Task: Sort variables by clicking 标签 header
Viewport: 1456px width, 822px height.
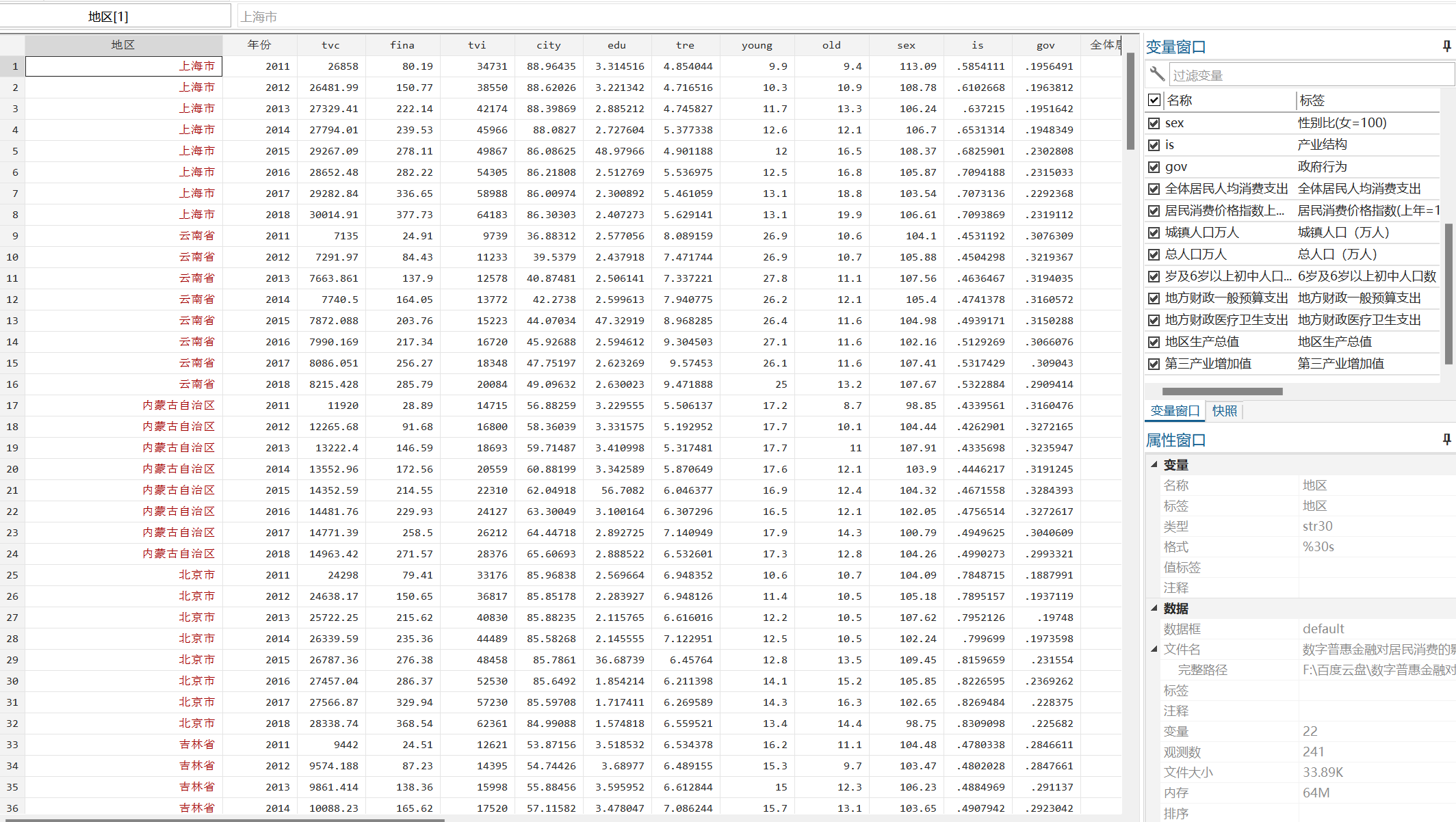Action: pyautogui.click(x=1312, y=100)
